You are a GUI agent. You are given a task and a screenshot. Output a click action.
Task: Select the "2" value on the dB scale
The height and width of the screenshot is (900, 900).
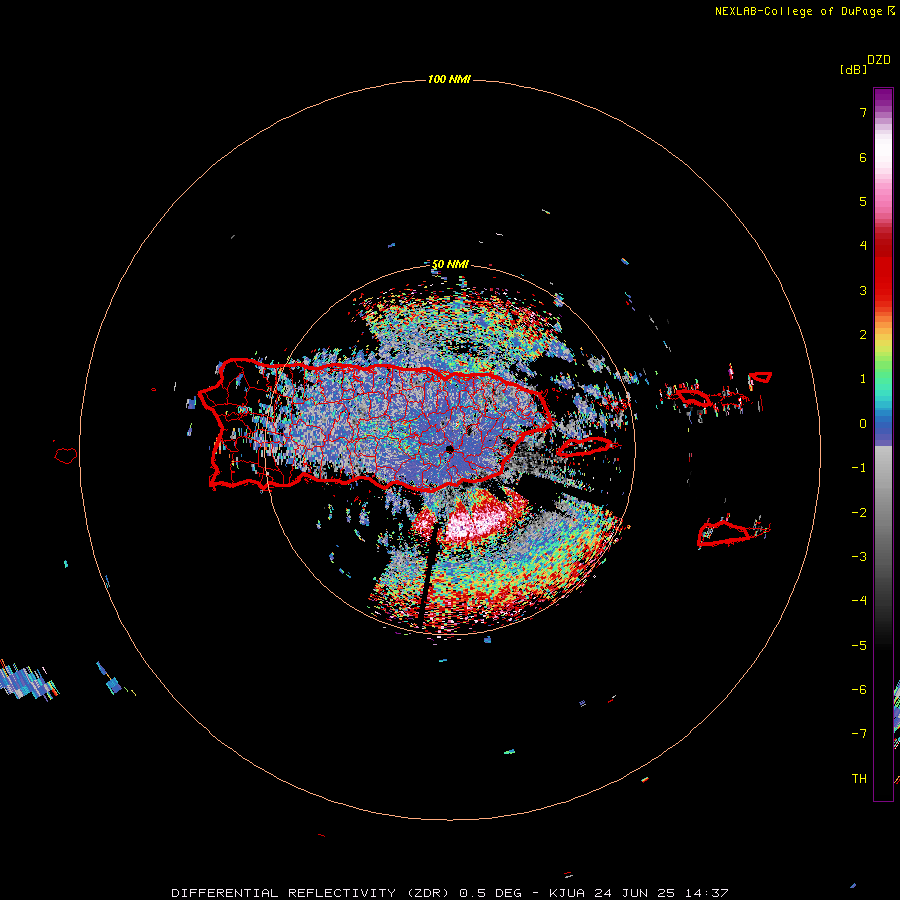coord(863,335)
